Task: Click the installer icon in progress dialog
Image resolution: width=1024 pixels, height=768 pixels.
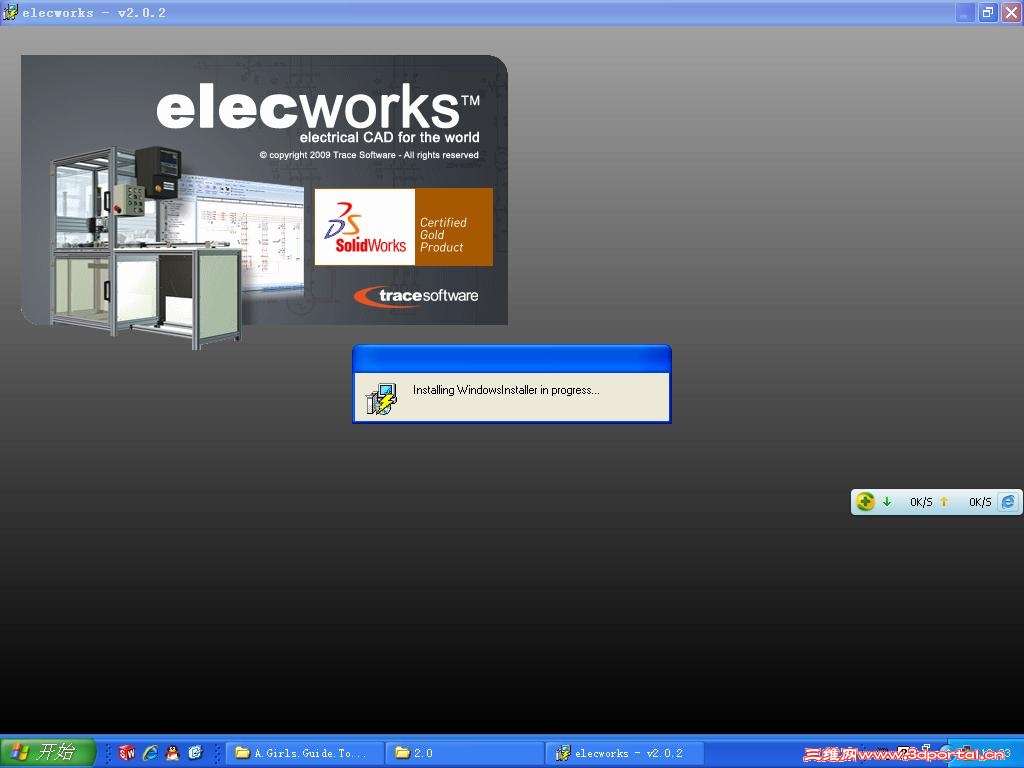Action: 381,399
